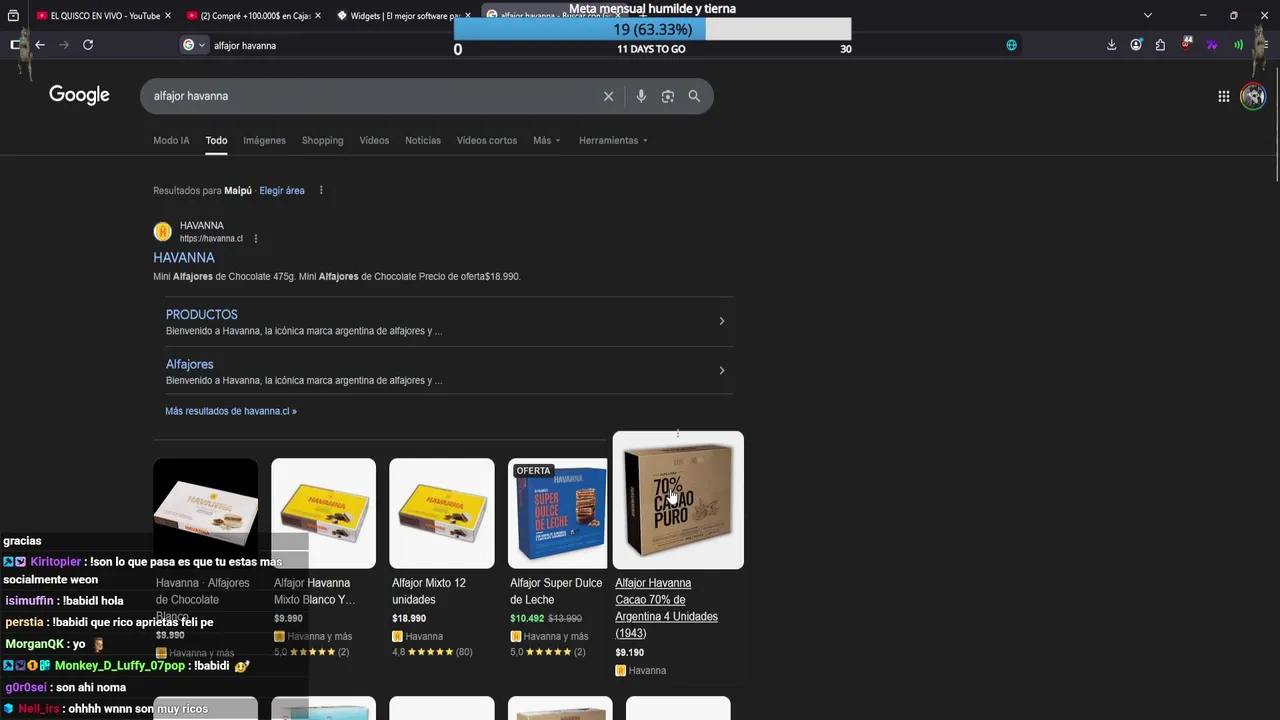Open the Firefox account icon in toolbar
Screen dimensions: 1280x720
click(1136, 45)
